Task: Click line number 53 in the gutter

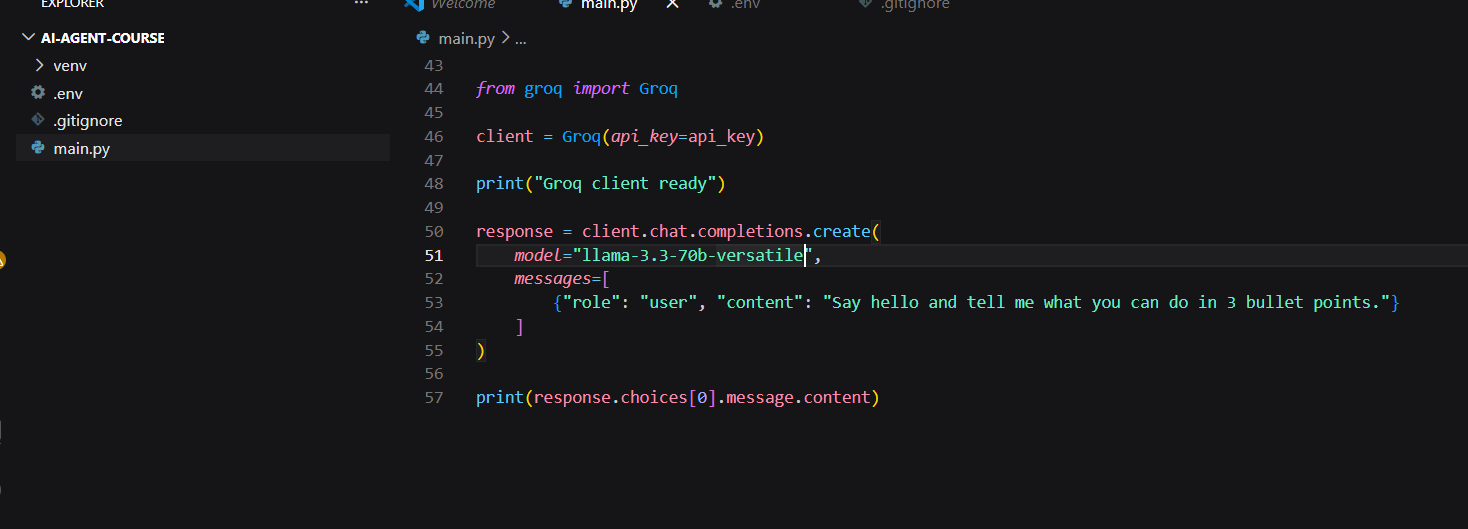Action: coord(433,303)
